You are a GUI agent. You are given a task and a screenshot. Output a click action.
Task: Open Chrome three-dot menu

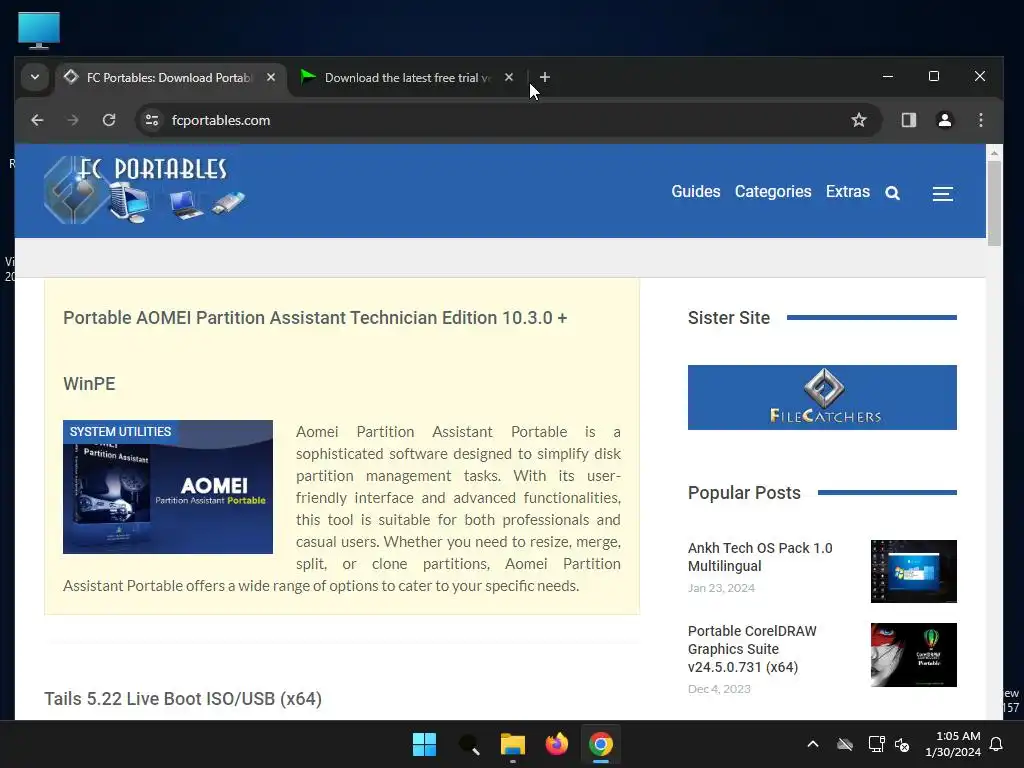tap(980, 120)
